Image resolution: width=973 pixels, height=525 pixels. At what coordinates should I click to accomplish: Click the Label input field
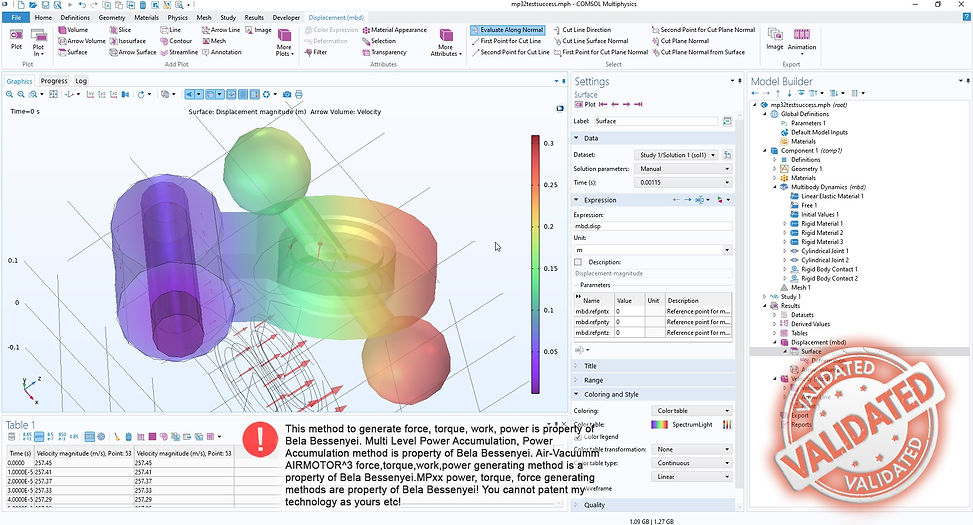click(x=656, y=121)
